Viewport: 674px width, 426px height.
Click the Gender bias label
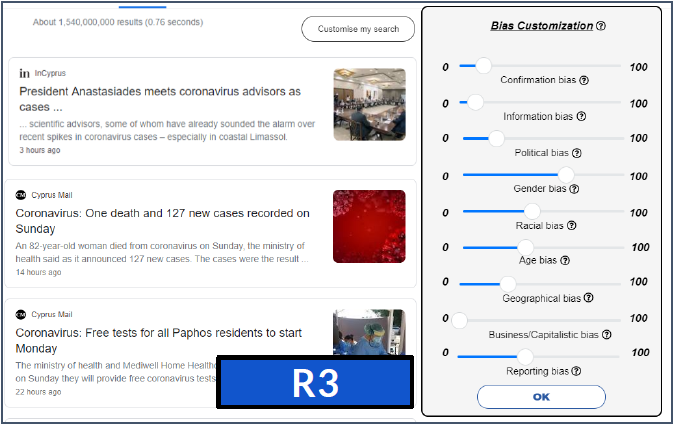(x=540, y=189)
